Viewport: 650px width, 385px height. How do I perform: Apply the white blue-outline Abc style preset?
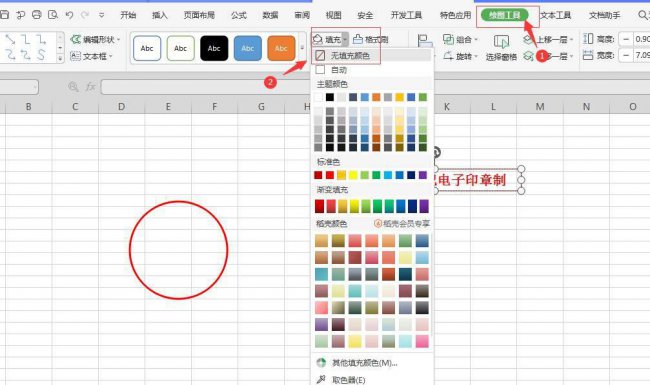147,48
